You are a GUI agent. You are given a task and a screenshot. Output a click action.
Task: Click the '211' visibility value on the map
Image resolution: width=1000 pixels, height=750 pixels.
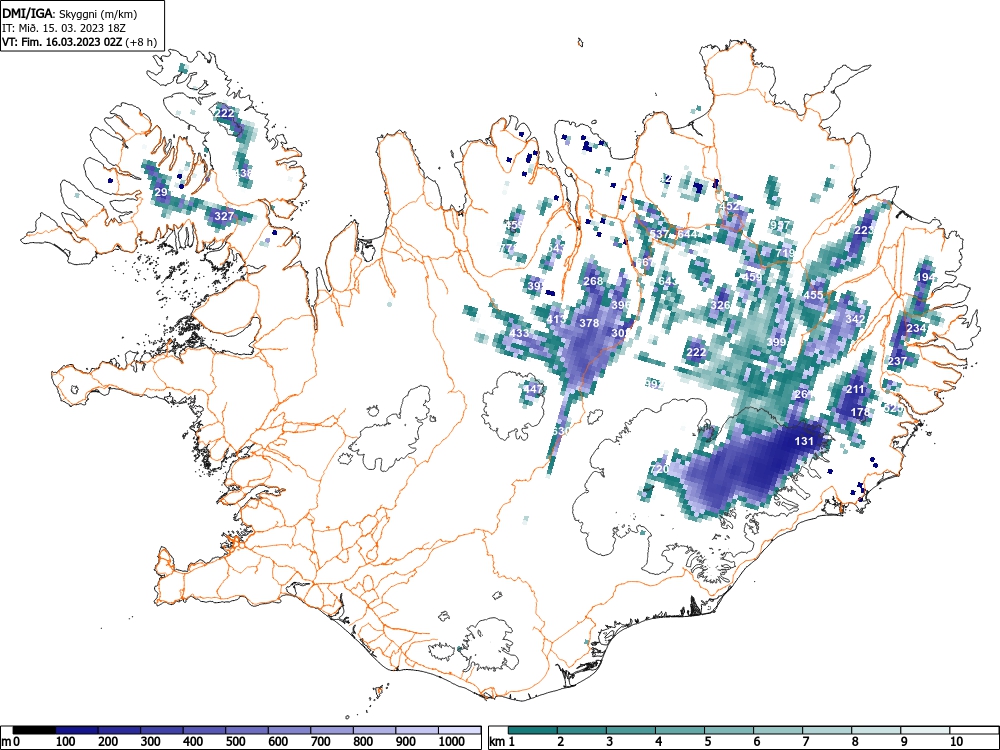855,389
